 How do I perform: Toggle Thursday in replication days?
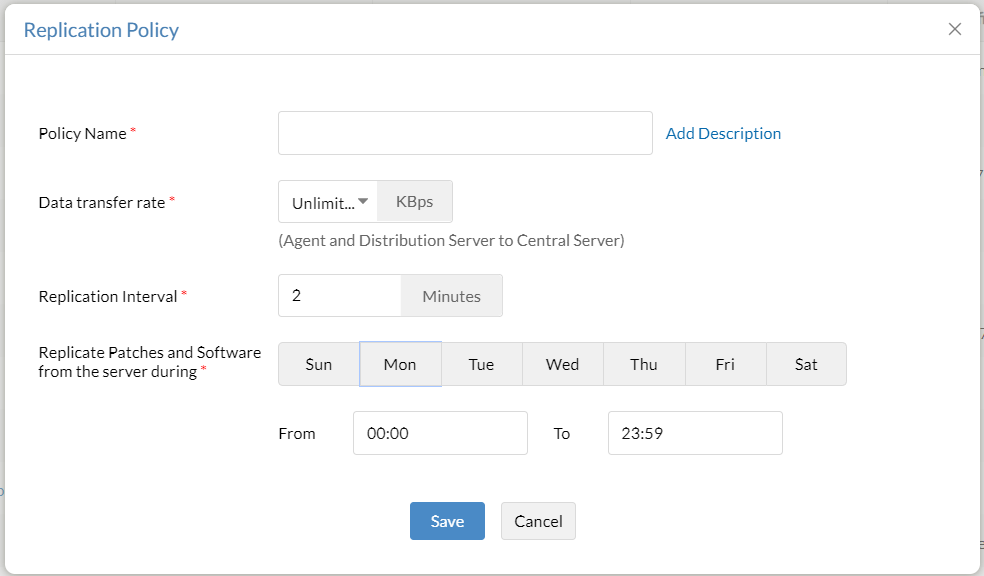tap(644, 364)
